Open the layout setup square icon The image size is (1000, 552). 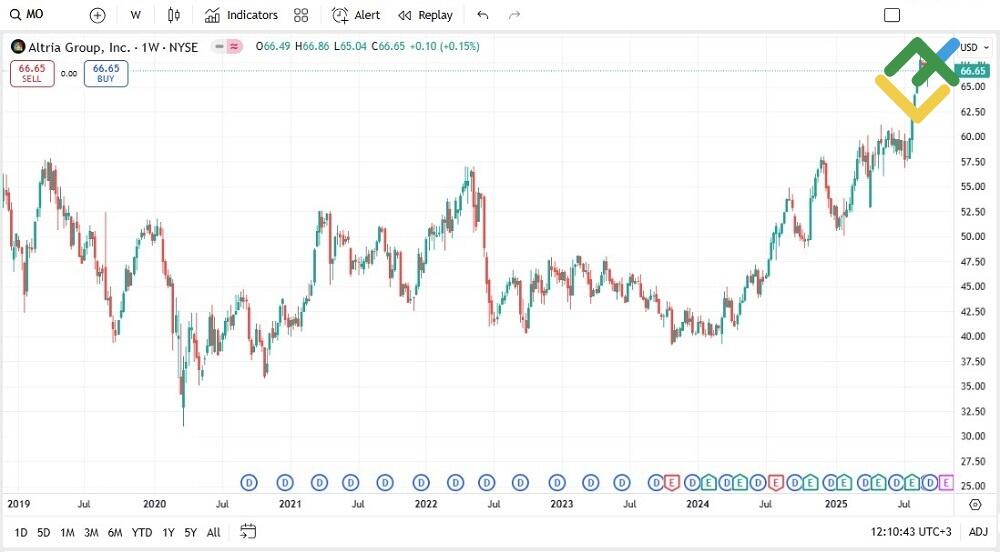(892, 15)
